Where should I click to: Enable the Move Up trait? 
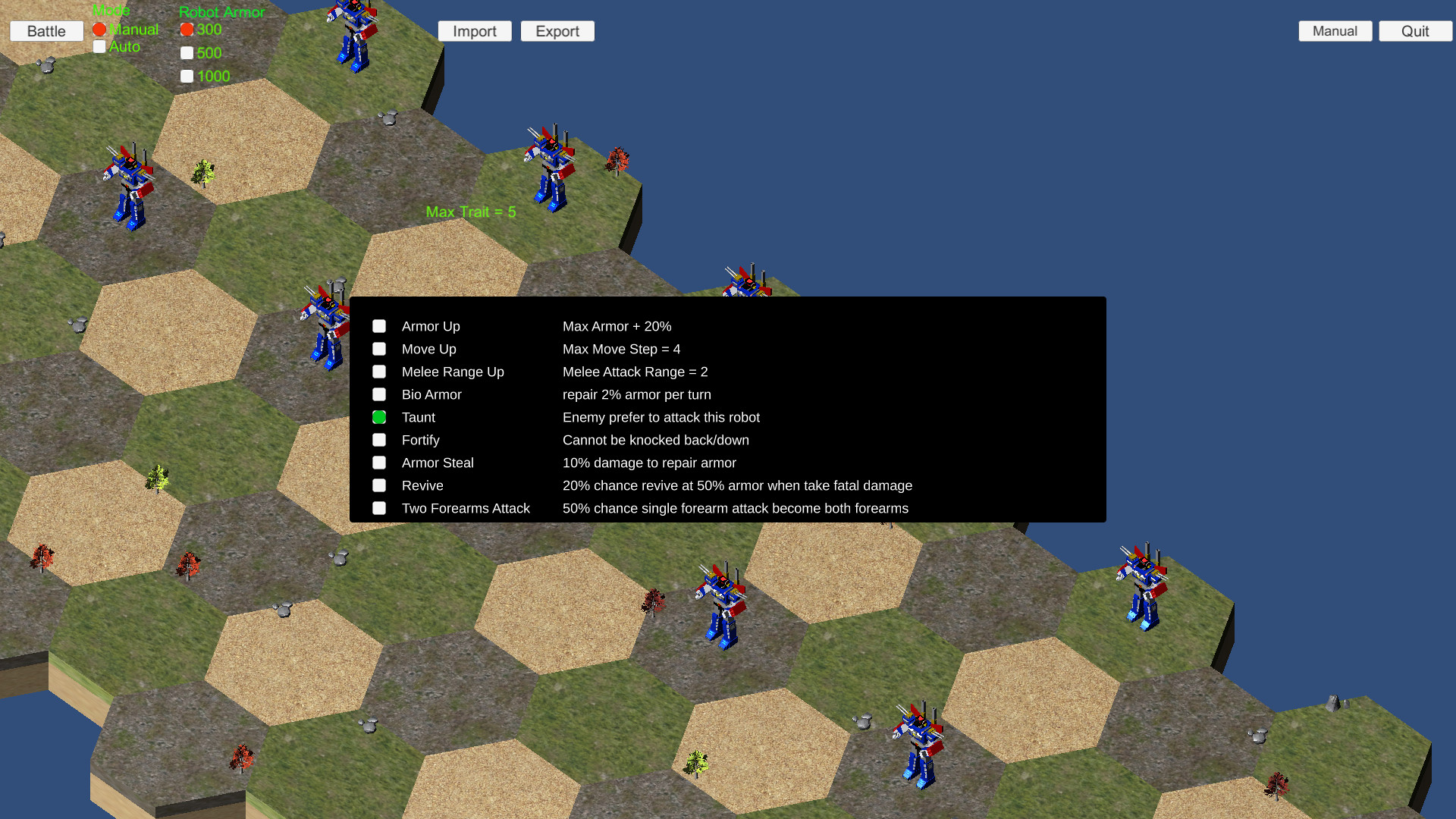coord(379,349)
